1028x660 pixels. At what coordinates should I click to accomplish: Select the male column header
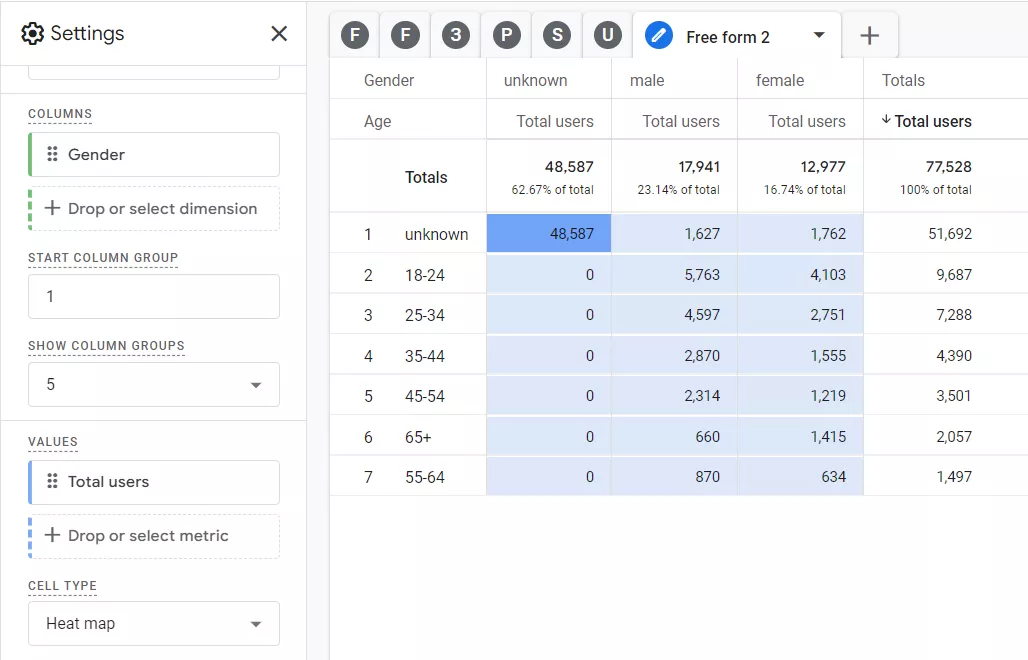tap(647, 80)
